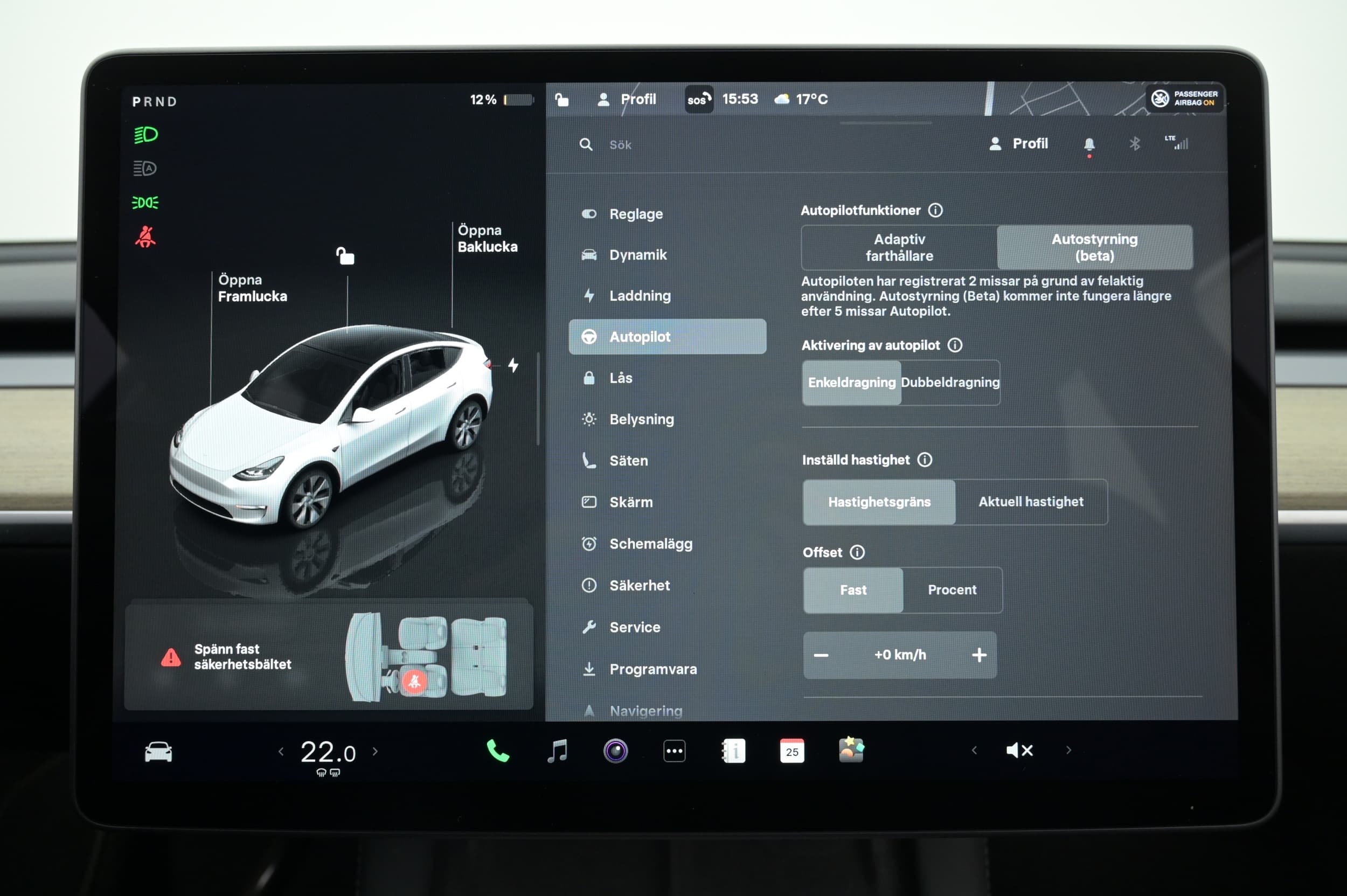Tap Öppna Framlucka to open frunk

coord(252,288)
